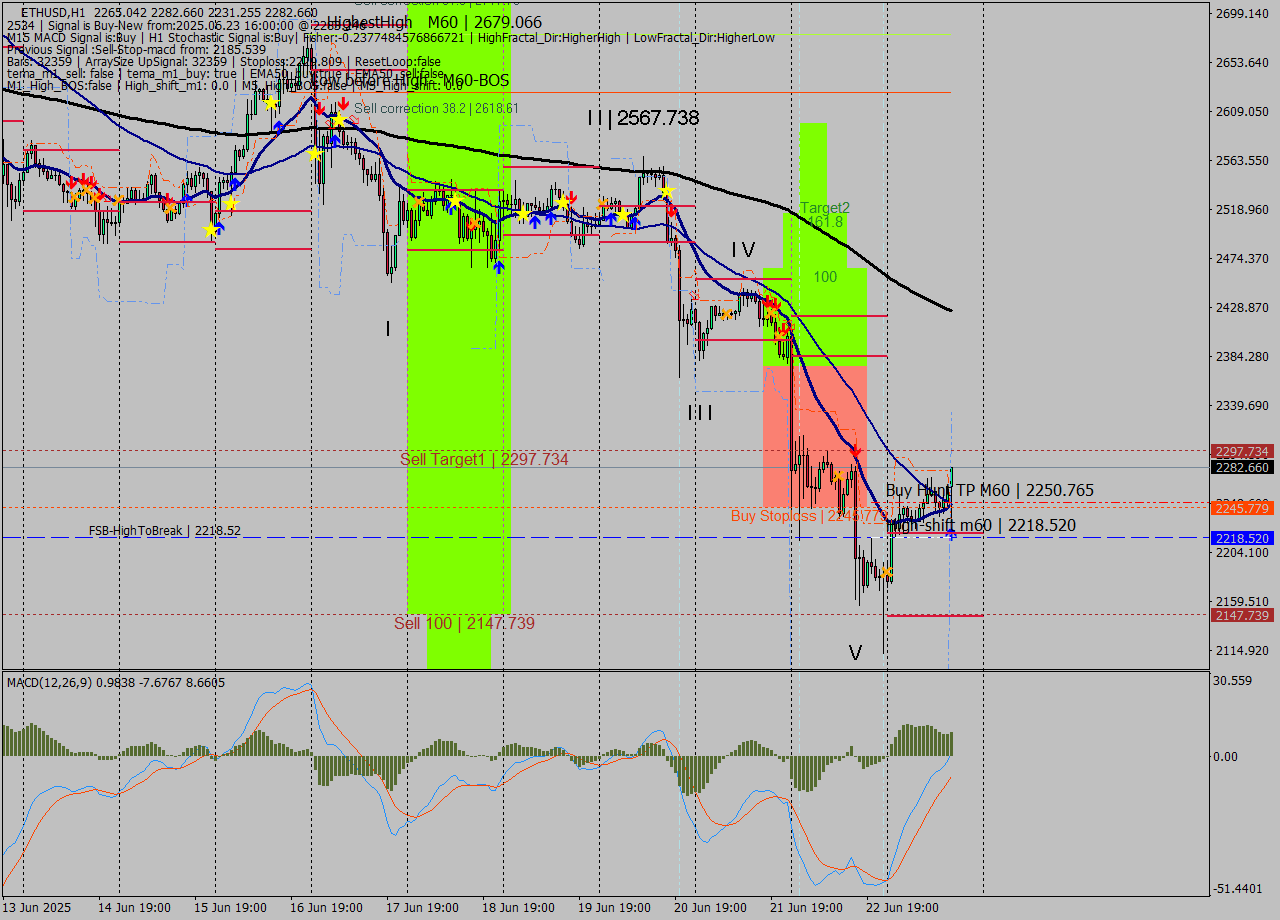Click the red down-arrow sell signal above Sell Target1
The width and height of the screenshot is (1280, 920).
click(856, 450)
